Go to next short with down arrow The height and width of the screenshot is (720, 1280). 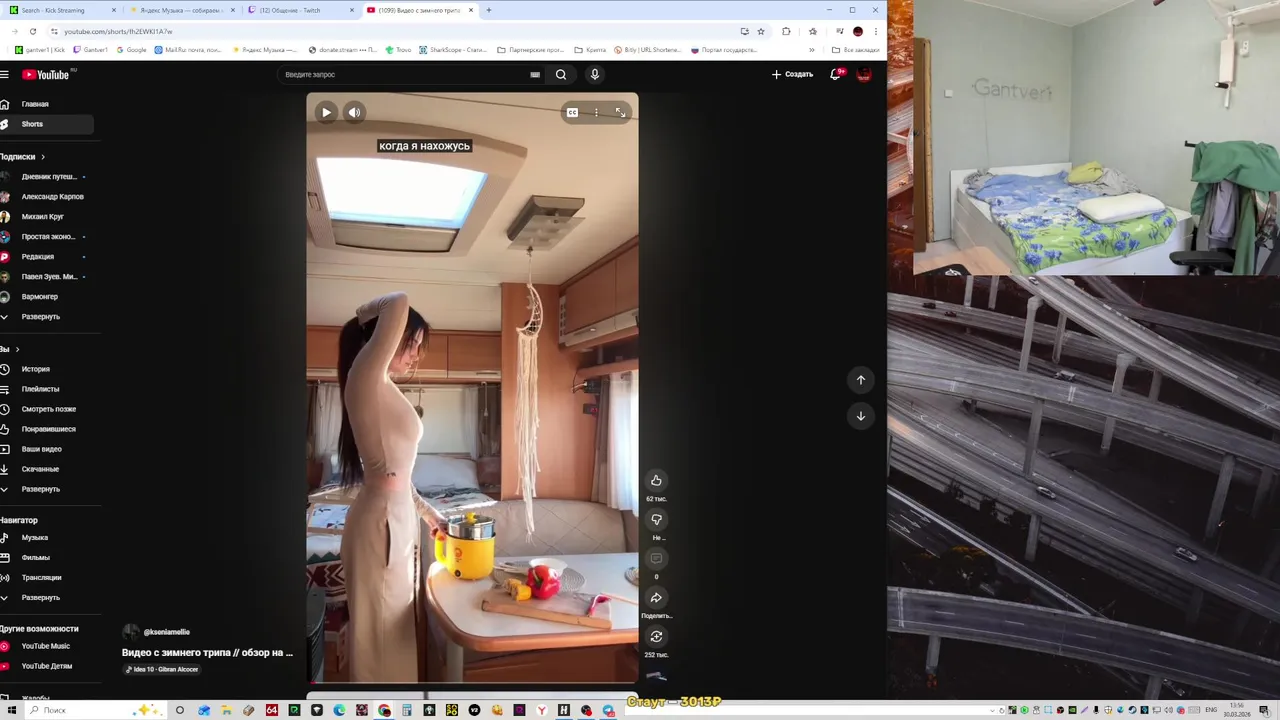pyautogui.click(x=860, y=416)
